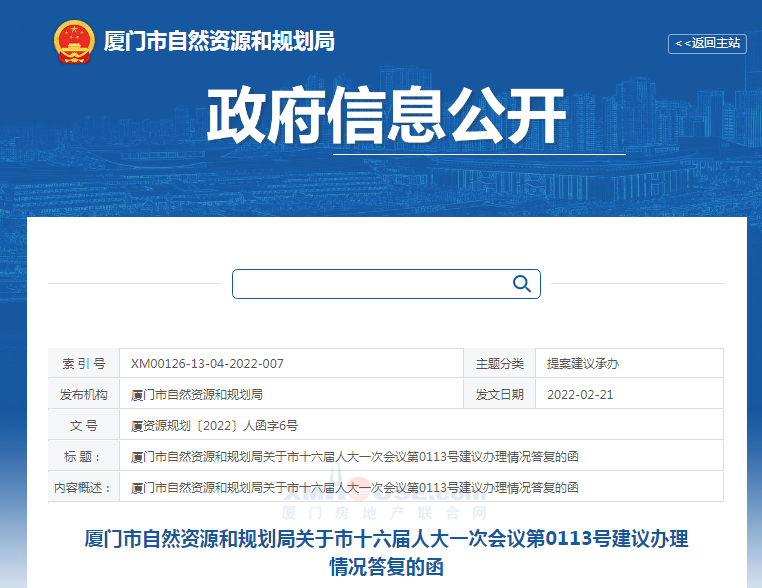
Task: Click the 厦门市自然资源和规划局 site title in header
Action: 219,42
